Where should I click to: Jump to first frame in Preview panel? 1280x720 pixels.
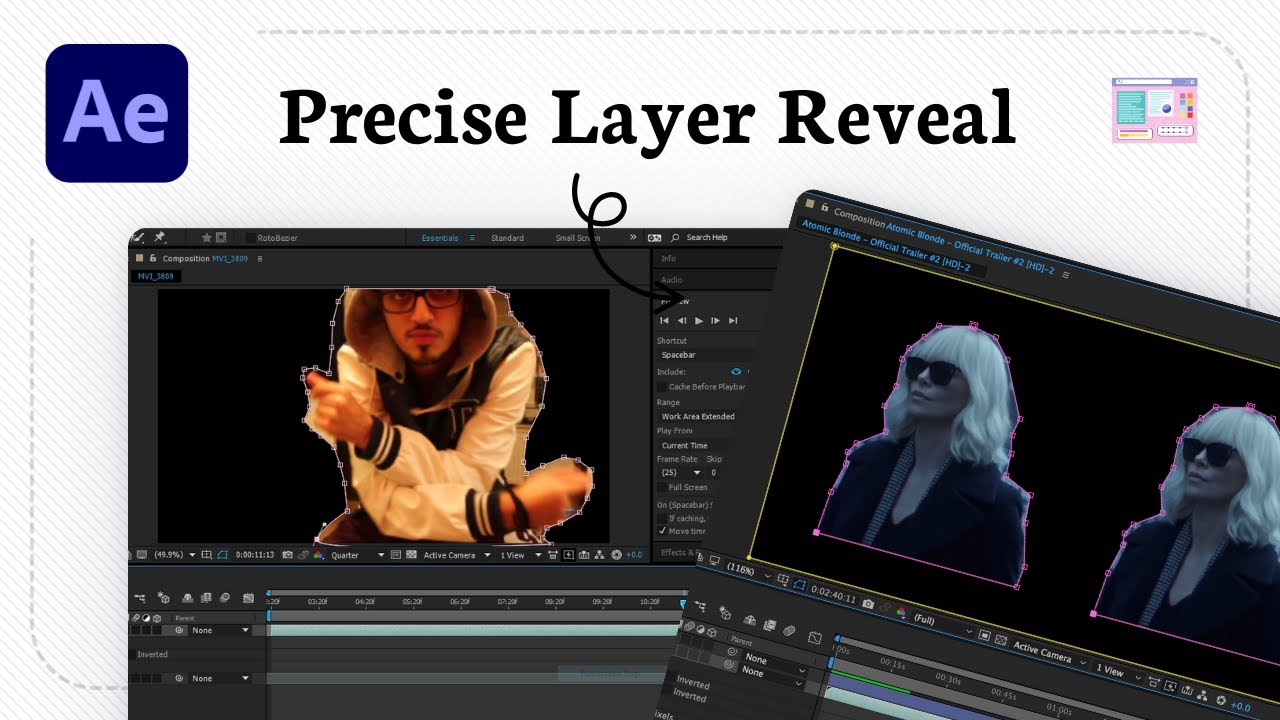click(664, 321)
